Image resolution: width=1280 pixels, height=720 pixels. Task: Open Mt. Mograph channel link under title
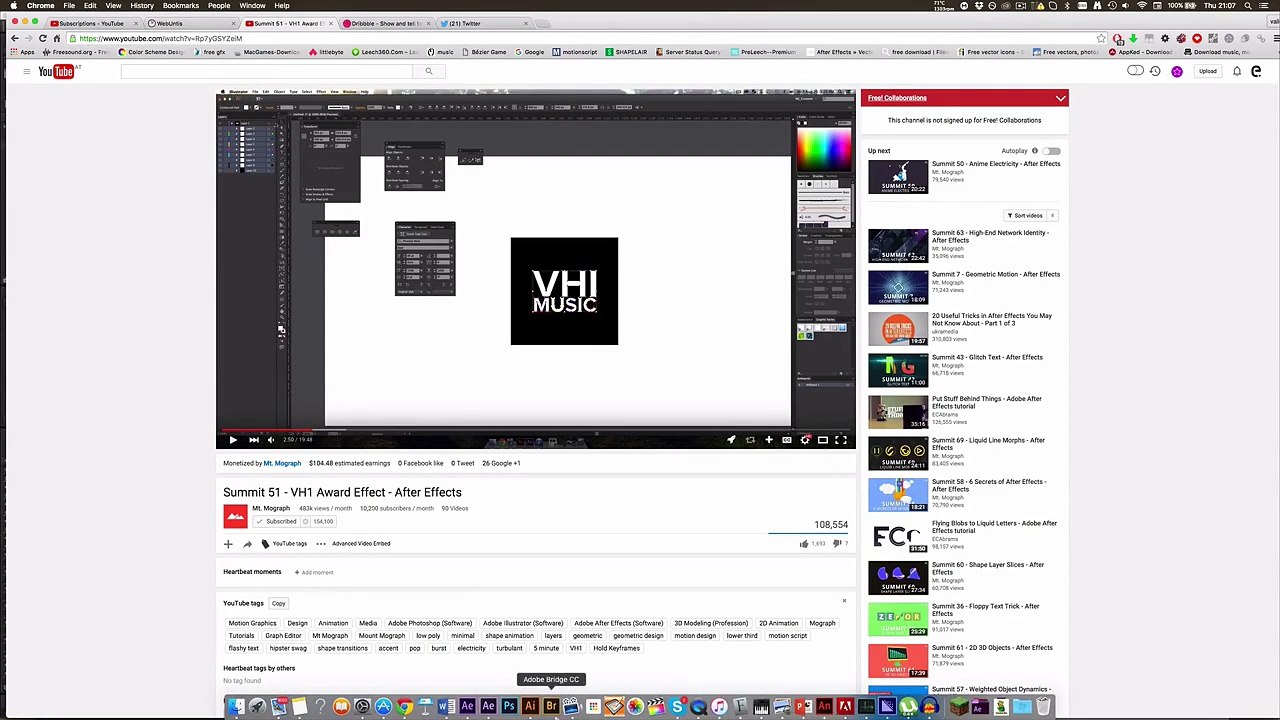[271, 508]
